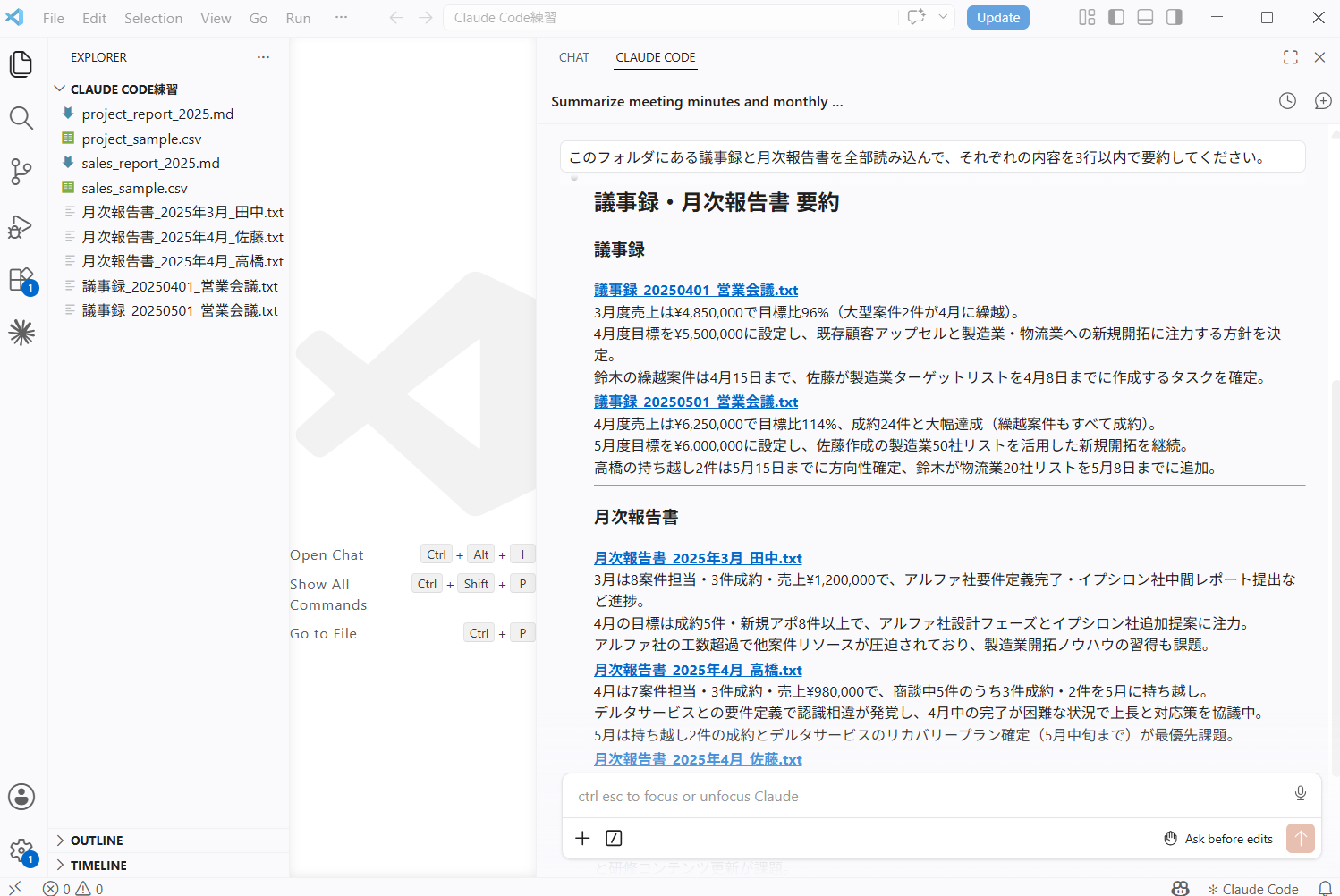Click Claude Code in the status bar
1340x896 pixels.
click(x=1252, y=889)
